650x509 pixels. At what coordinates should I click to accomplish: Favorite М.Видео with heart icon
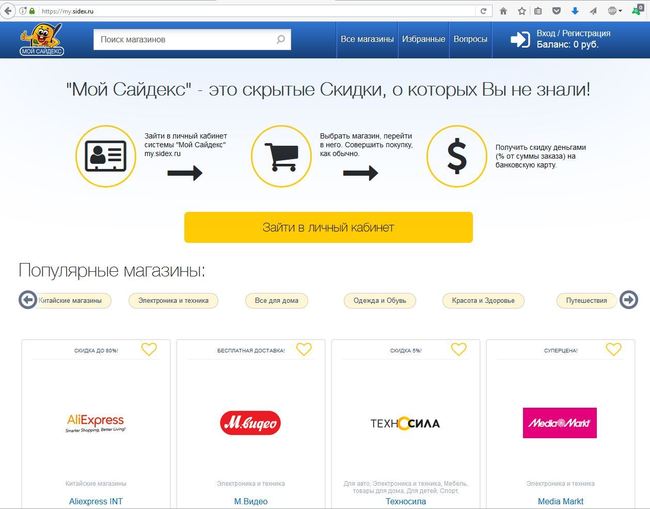304,349
